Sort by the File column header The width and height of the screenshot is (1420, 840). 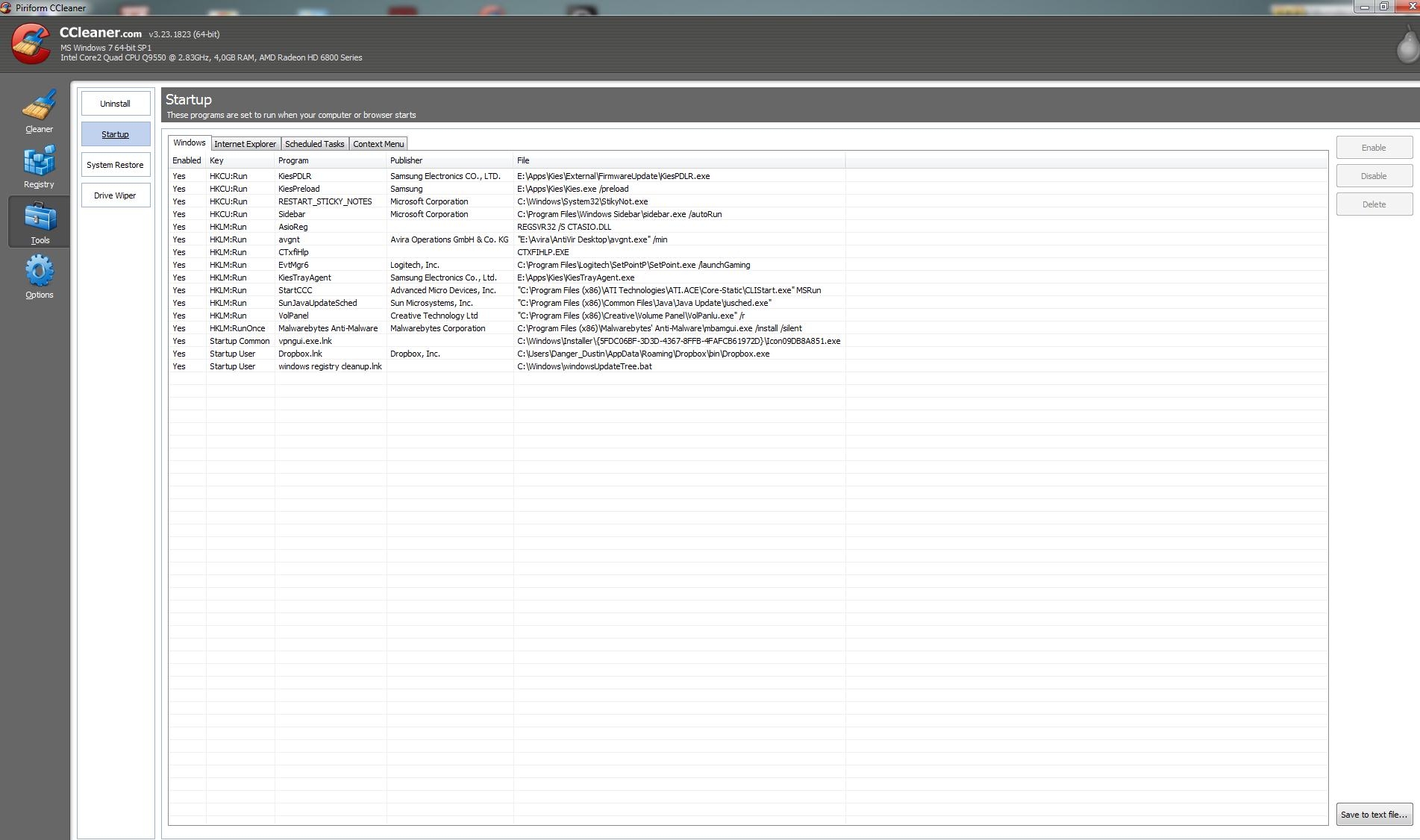coord(679,160)
